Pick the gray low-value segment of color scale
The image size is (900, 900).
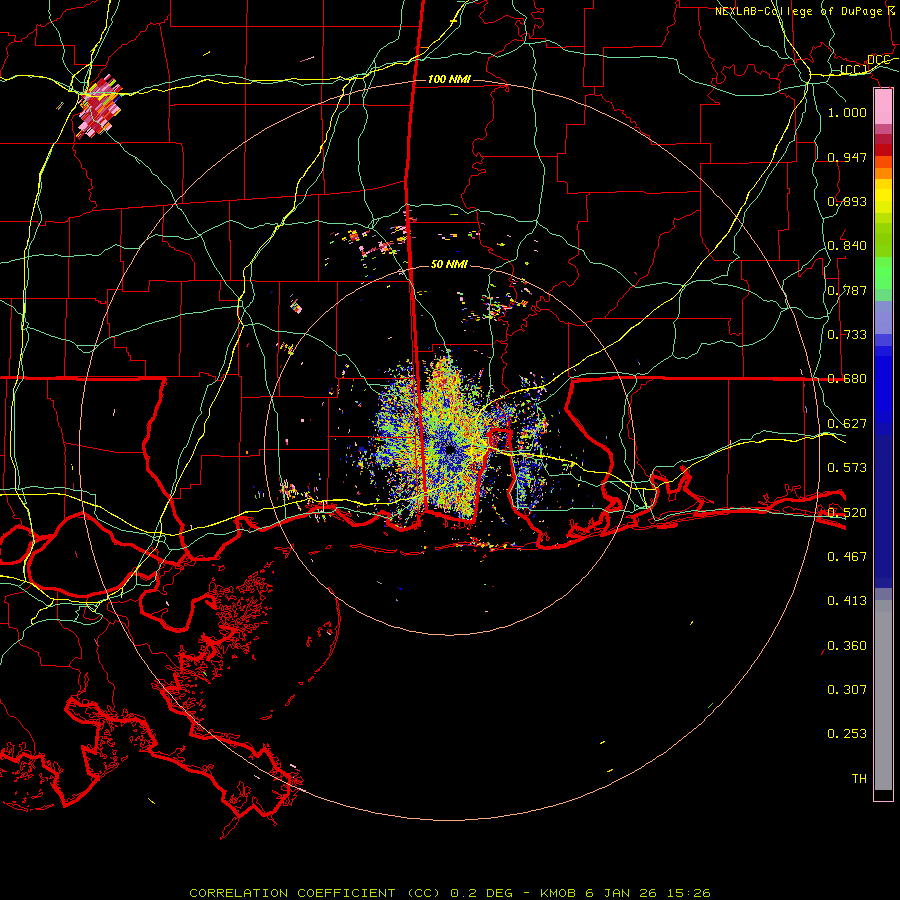[883, 695]
